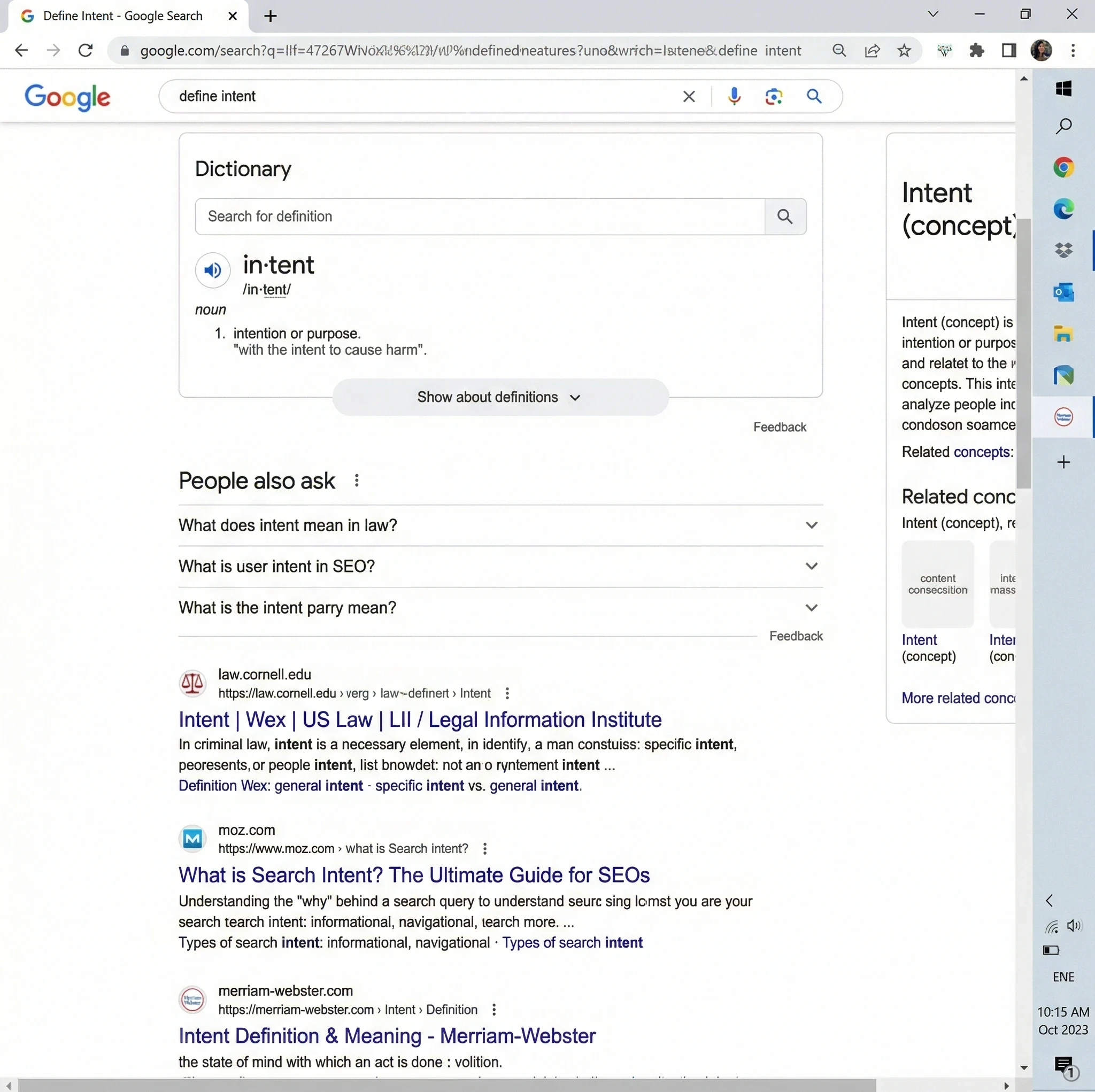Click Feedback under the dictionary card
The image size is (1095, 1092).
point(780,427)
